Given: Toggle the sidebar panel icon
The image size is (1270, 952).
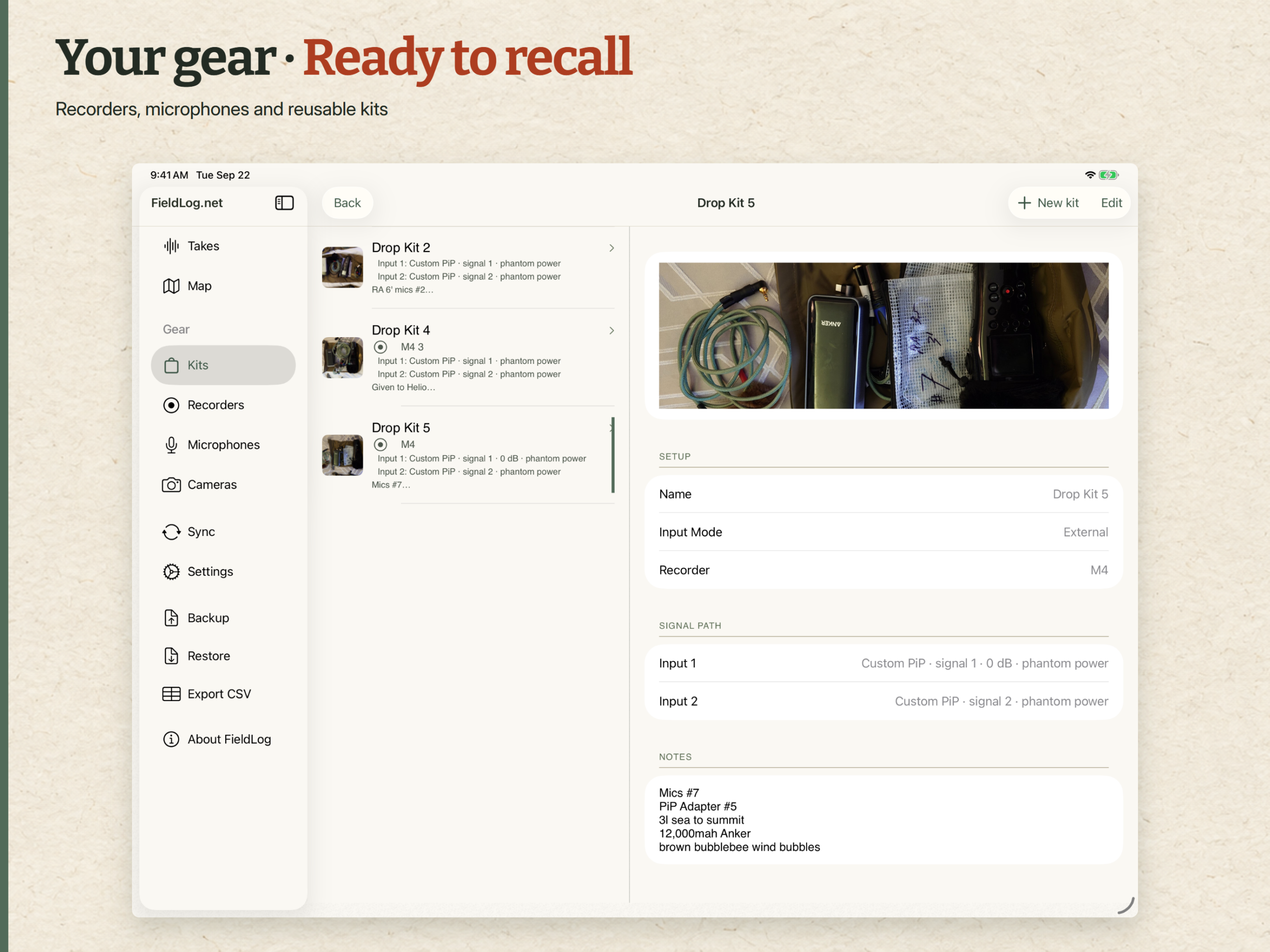Looking at the screenshot, I should (x=284, y=203).
